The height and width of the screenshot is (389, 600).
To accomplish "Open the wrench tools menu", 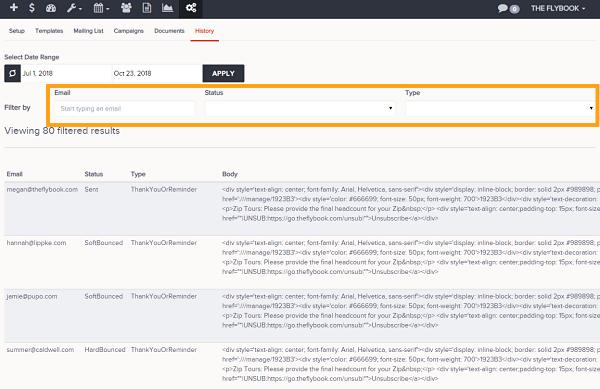I will click(74, 8).
